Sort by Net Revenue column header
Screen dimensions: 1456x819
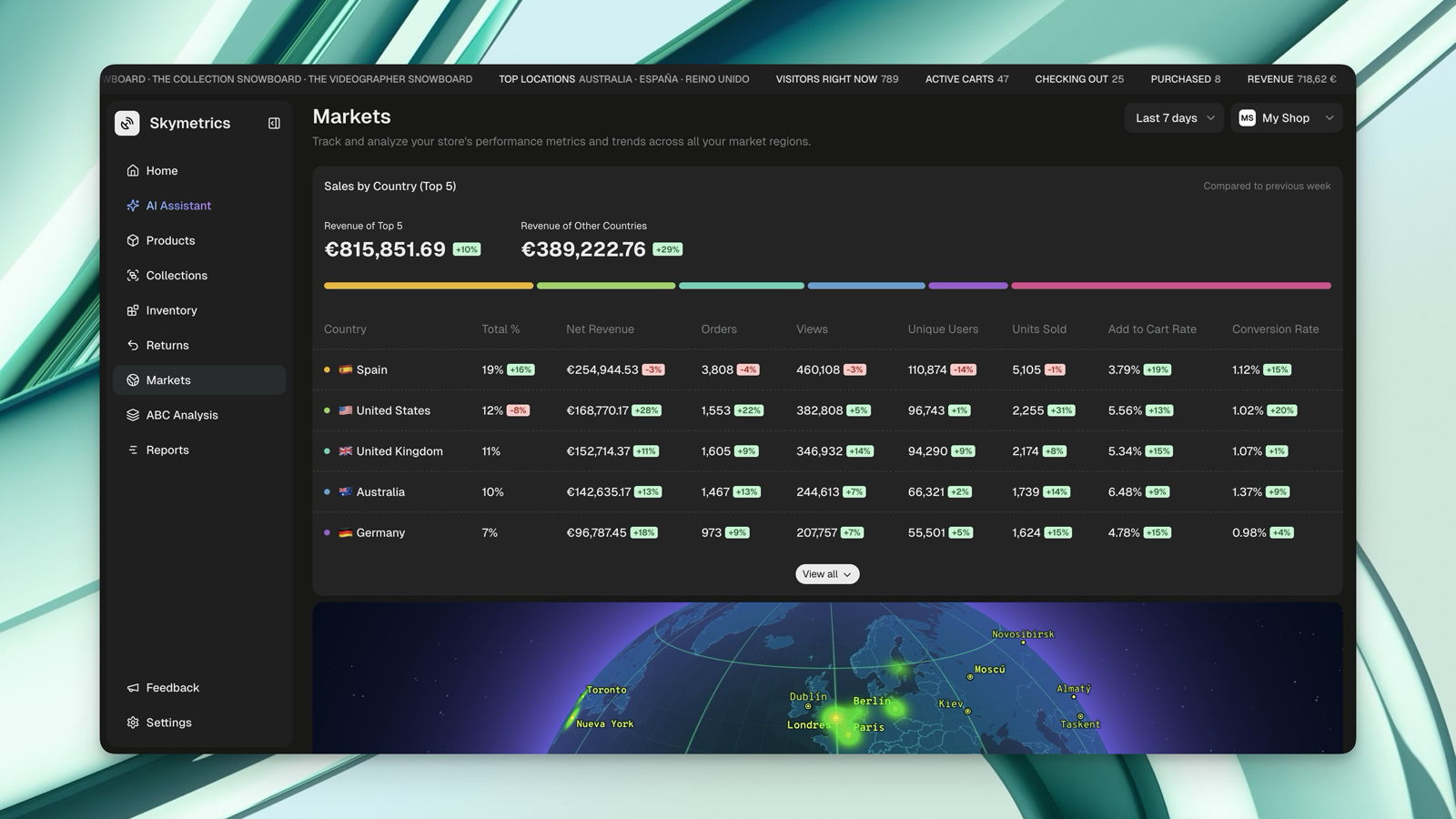600,329
